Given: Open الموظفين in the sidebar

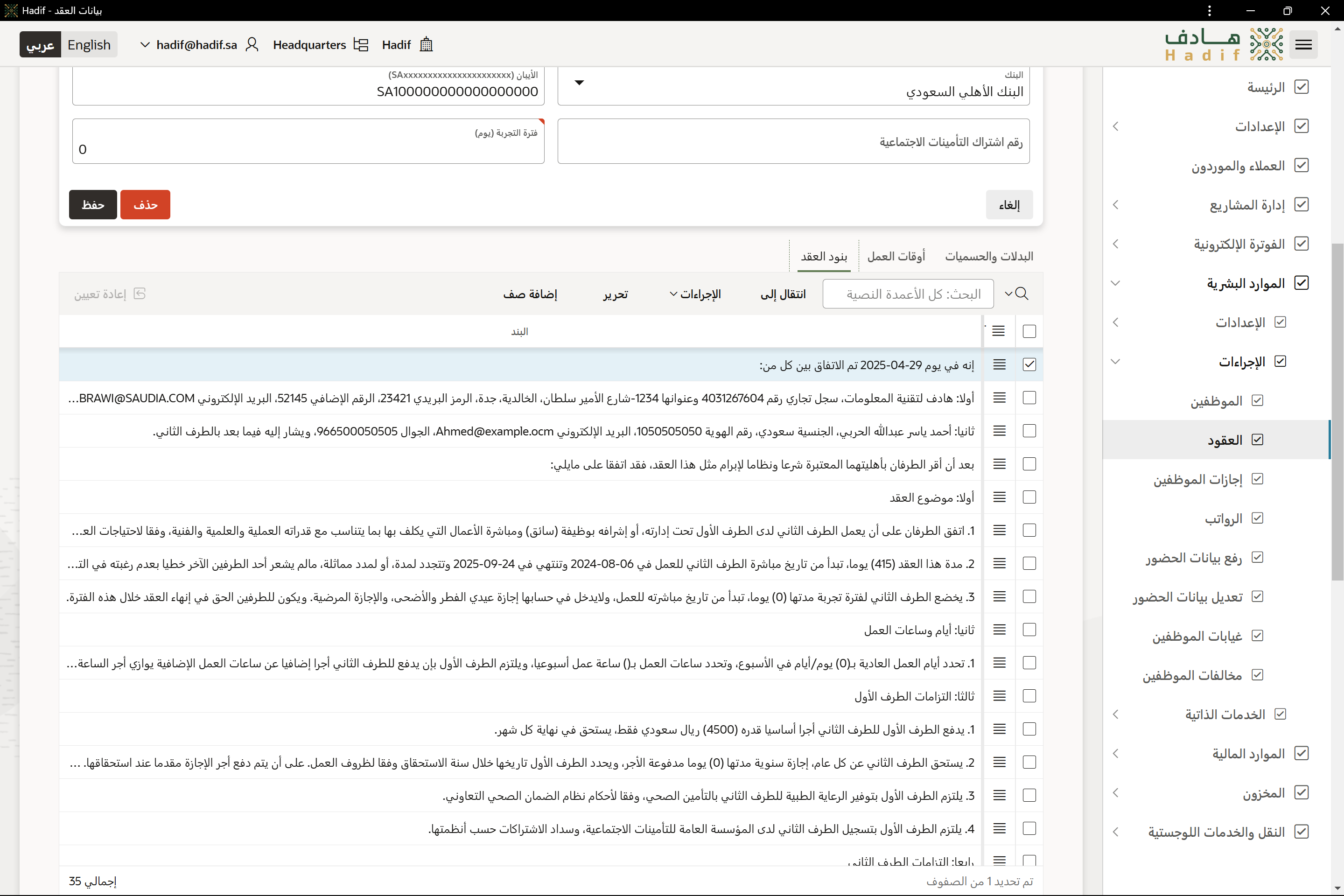Looking at the screenshot, I should coord(1216,401).
